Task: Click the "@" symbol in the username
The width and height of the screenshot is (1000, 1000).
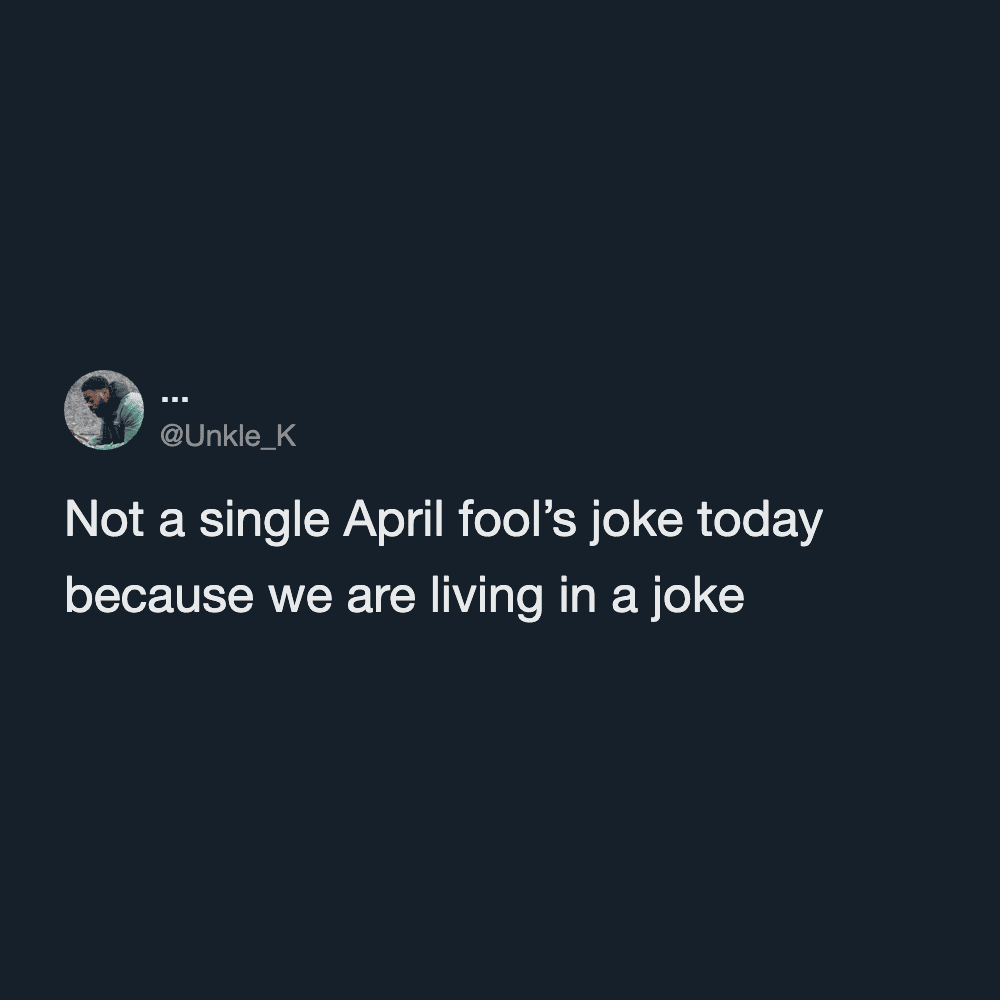Action: (x=170, y=437)
